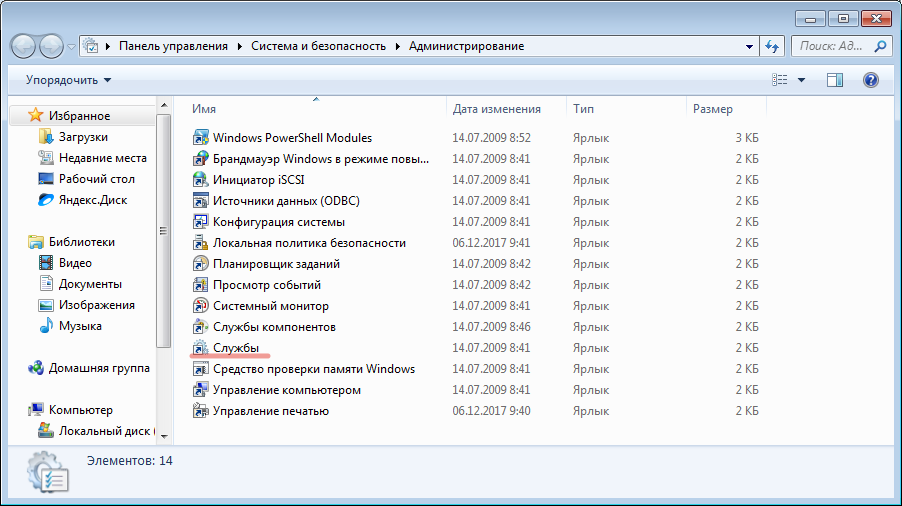902x506 pixels.
Task: Refresh the folder view with refresh icon
Action: pyautogui.click(x=772, y=46)
